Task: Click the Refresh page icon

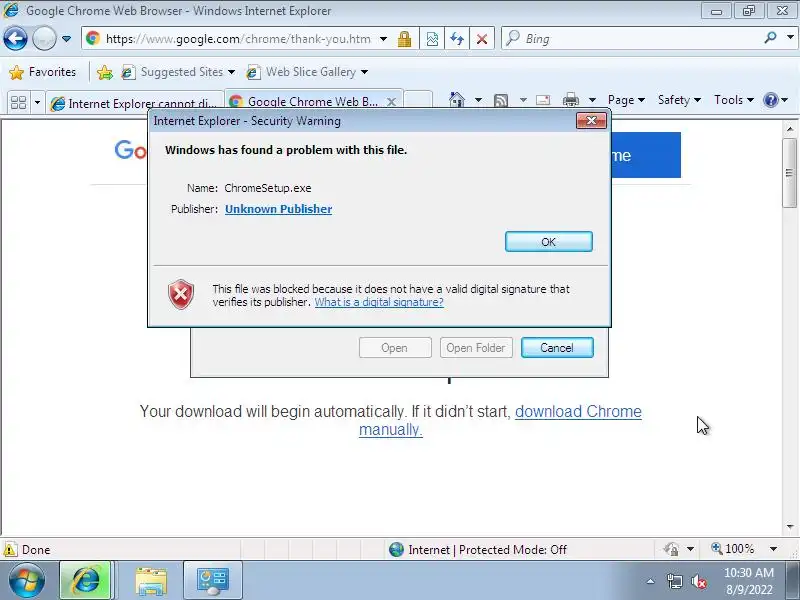Action: pos(457,39)
